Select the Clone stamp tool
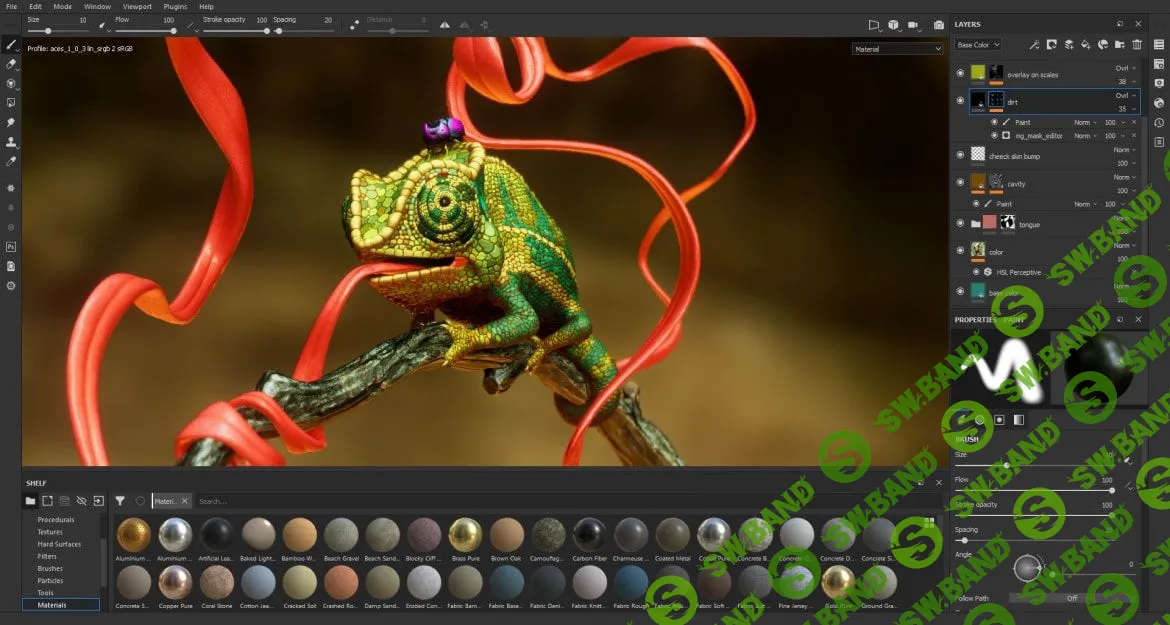1170x625 pixels. click(x=11, y=142)
